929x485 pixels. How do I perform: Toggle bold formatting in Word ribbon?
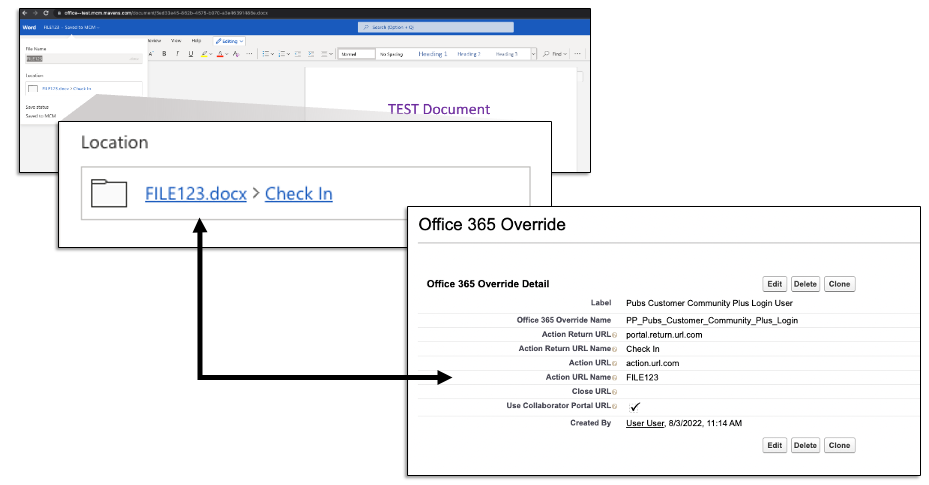click(164, 54)
